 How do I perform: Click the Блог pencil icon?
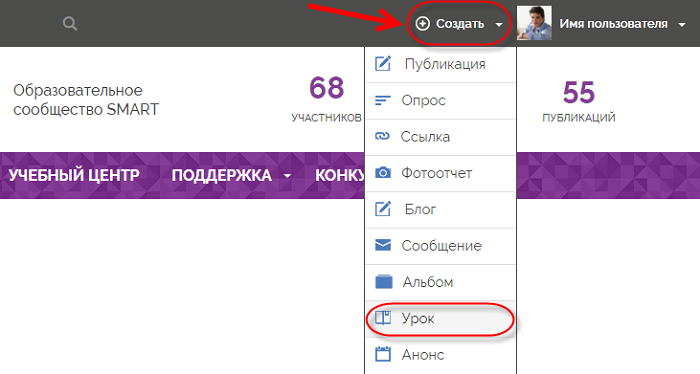pyautogui.click(x=383, y=209)
